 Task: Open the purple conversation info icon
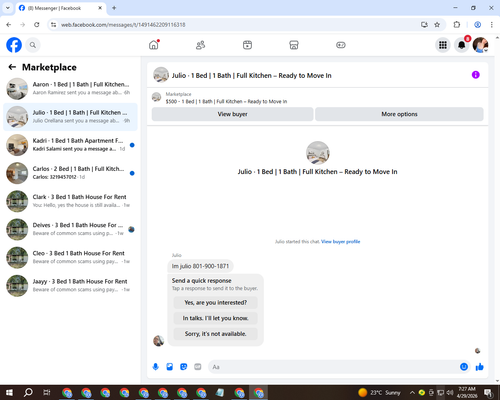[475, 75]
